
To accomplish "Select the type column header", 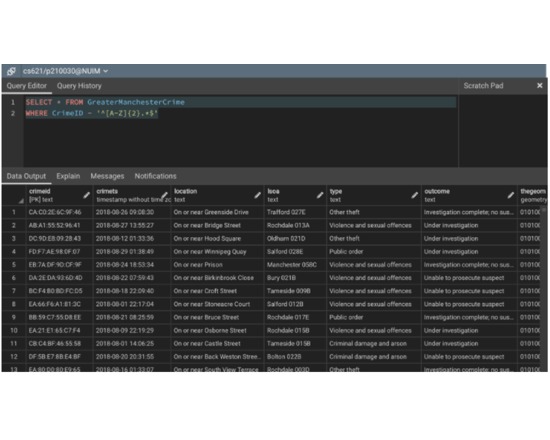I will (374, 195).
